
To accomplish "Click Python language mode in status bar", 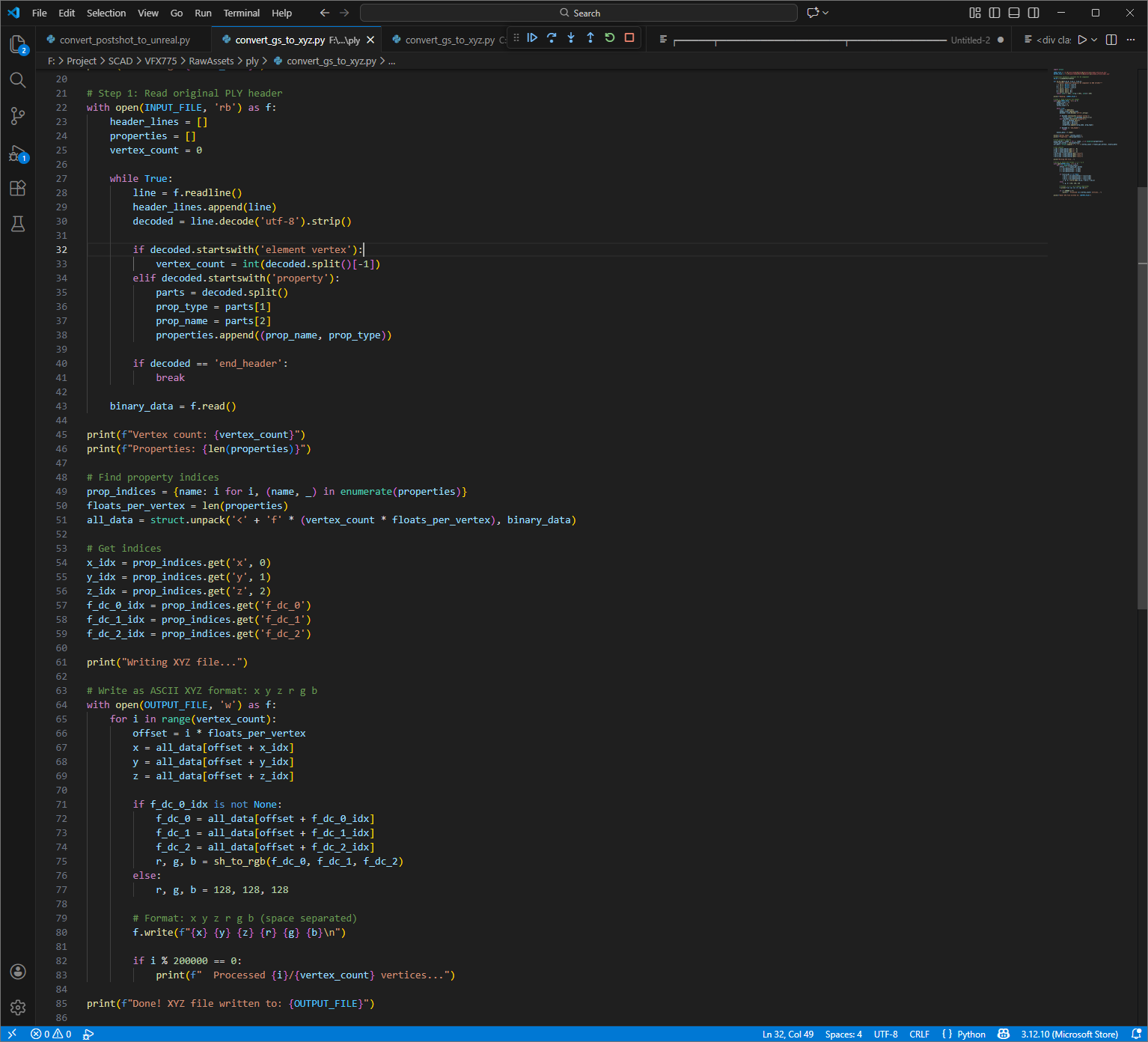I will click(971, 1035).
